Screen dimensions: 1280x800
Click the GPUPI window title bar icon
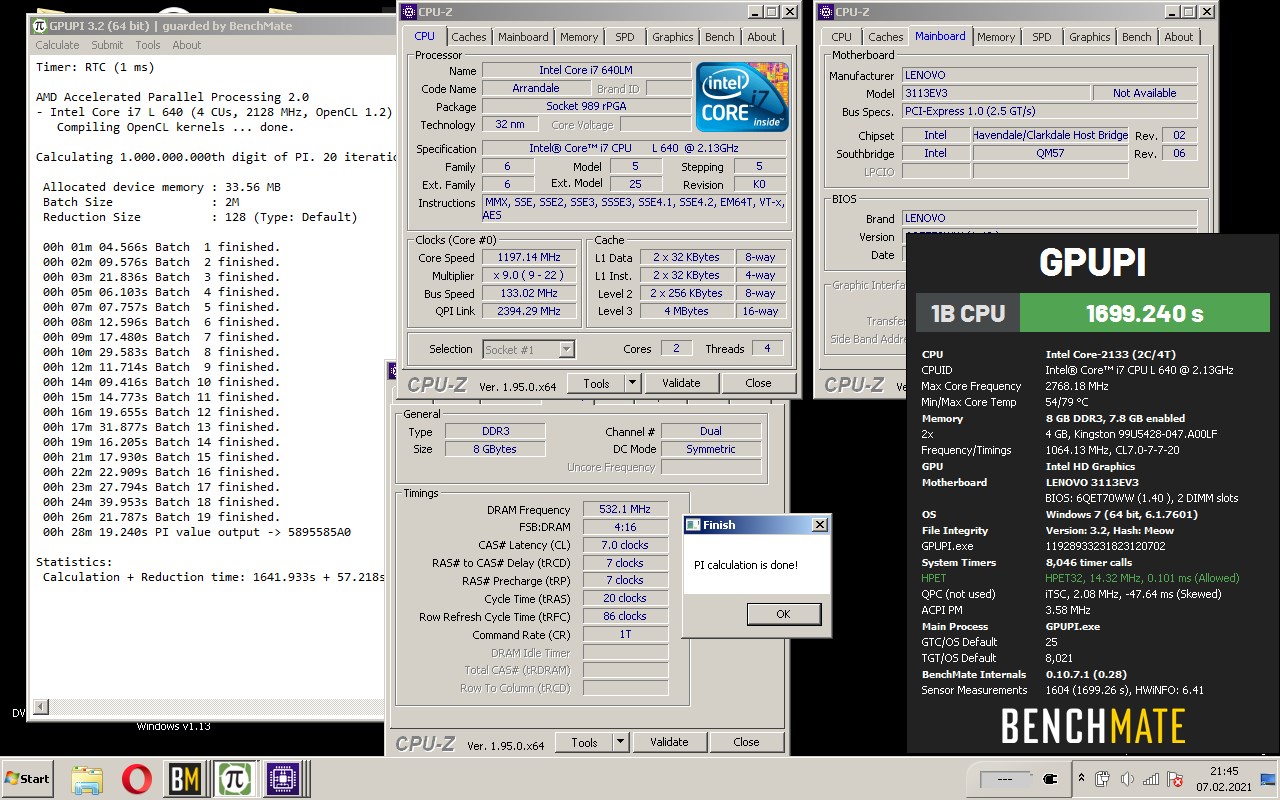click(x=40, y=25)
